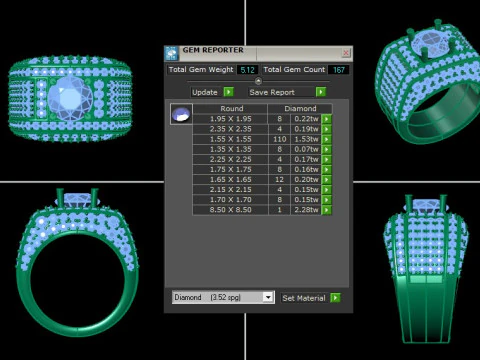Image resolution: width=480 pixels, height=360 pixels.
Task: Click the Total Gem Count label
Action: (x=294, y=70)
